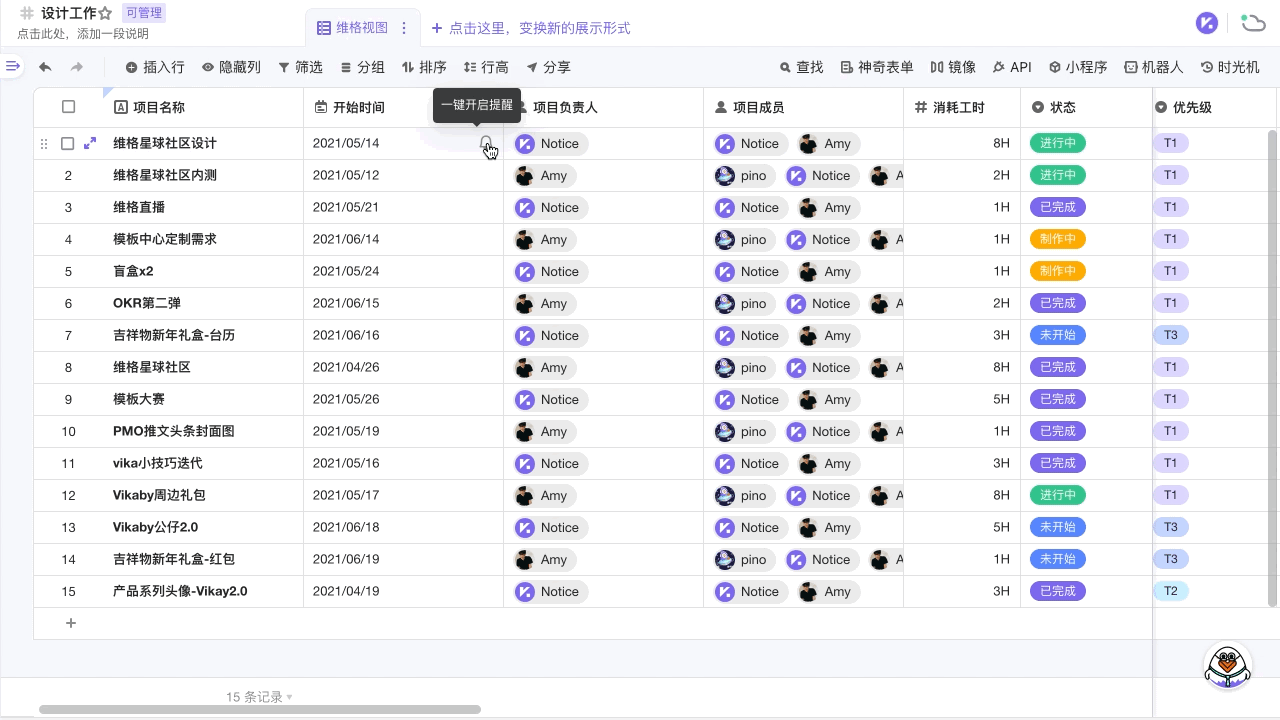Expand the 15 条记录 statistics dropdown
The image size is (1280, 720).
259,697
